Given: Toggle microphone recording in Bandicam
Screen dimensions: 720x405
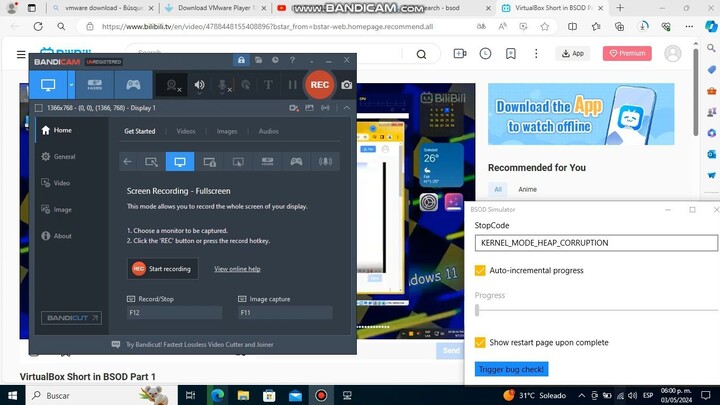Looking at the screenshot, I should pyautogui.click(x=222, y=85).
